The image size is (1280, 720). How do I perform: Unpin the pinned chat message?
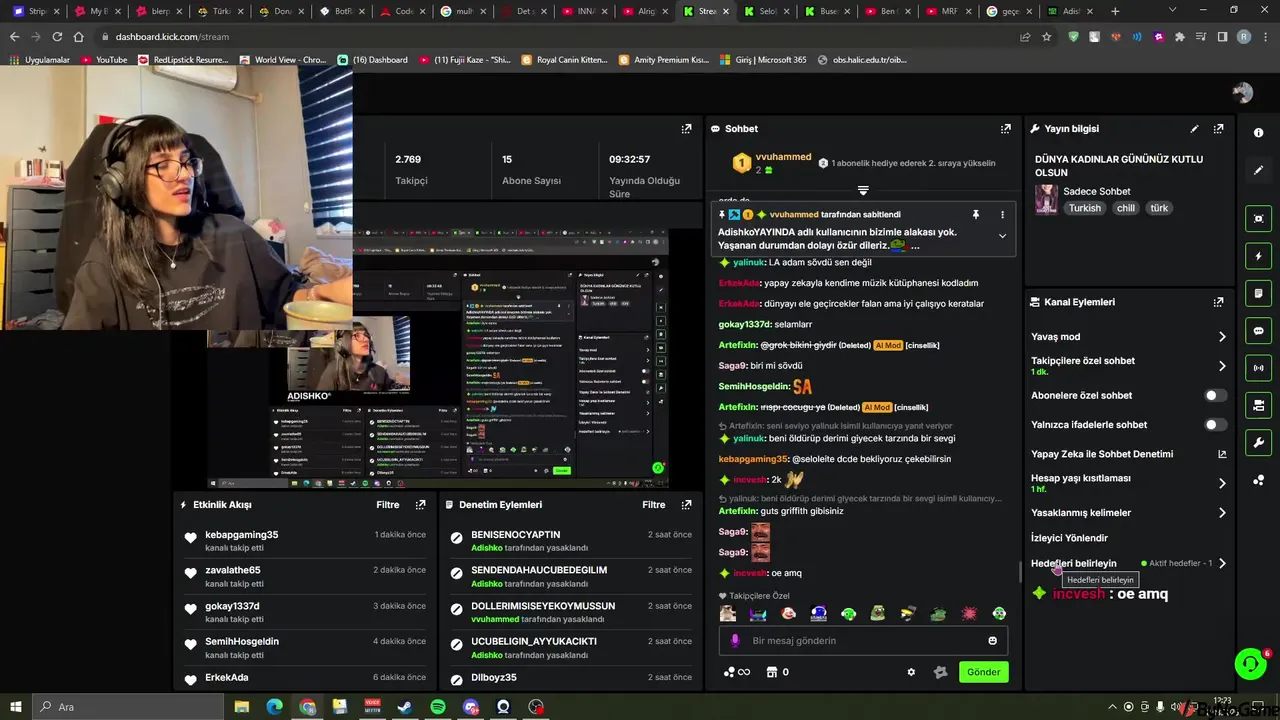[x=976, y=214]
